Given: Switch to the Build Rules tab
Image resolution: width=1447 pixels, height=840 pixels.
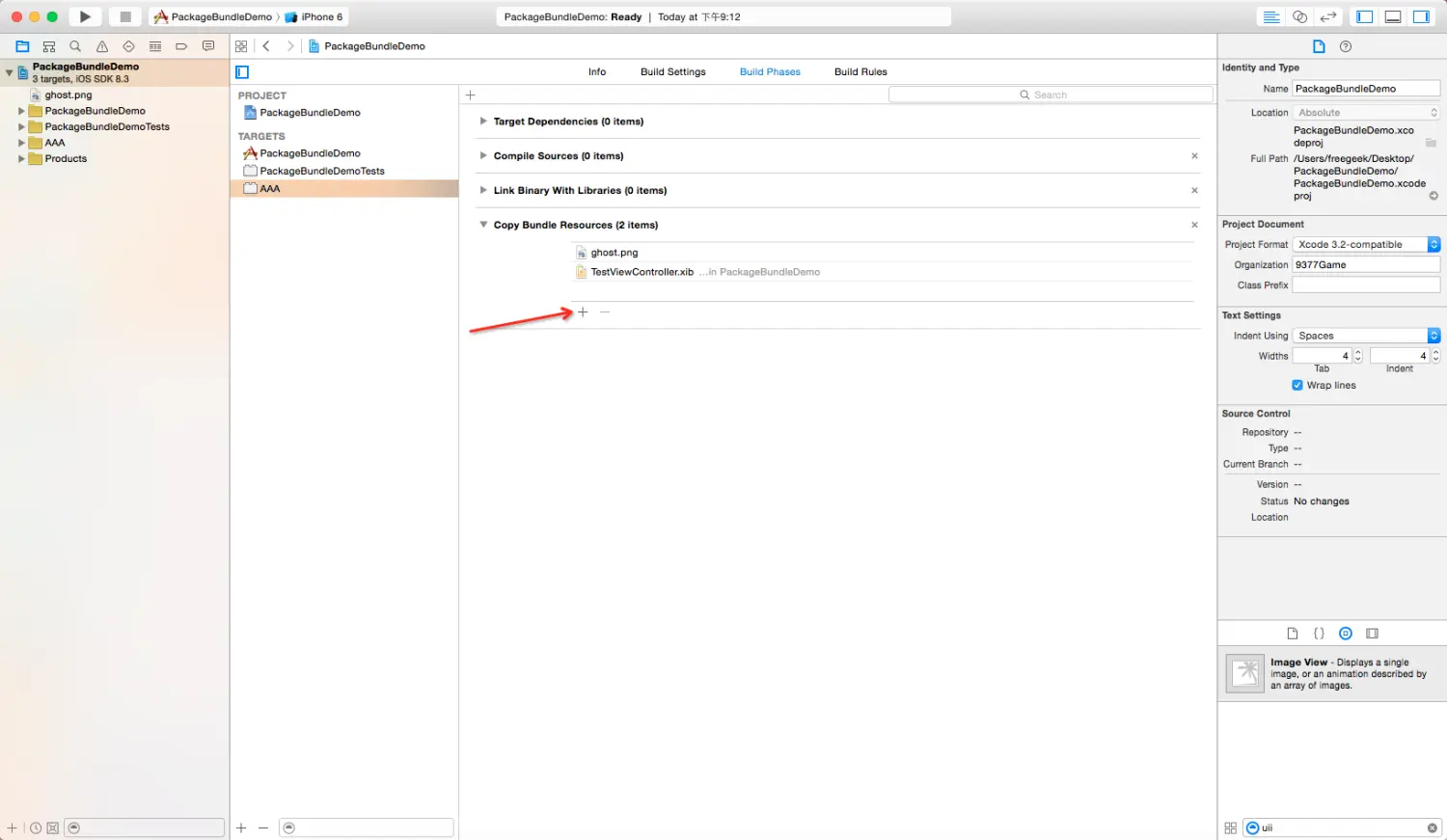Looking at the screenshot, I should [860, 72].
